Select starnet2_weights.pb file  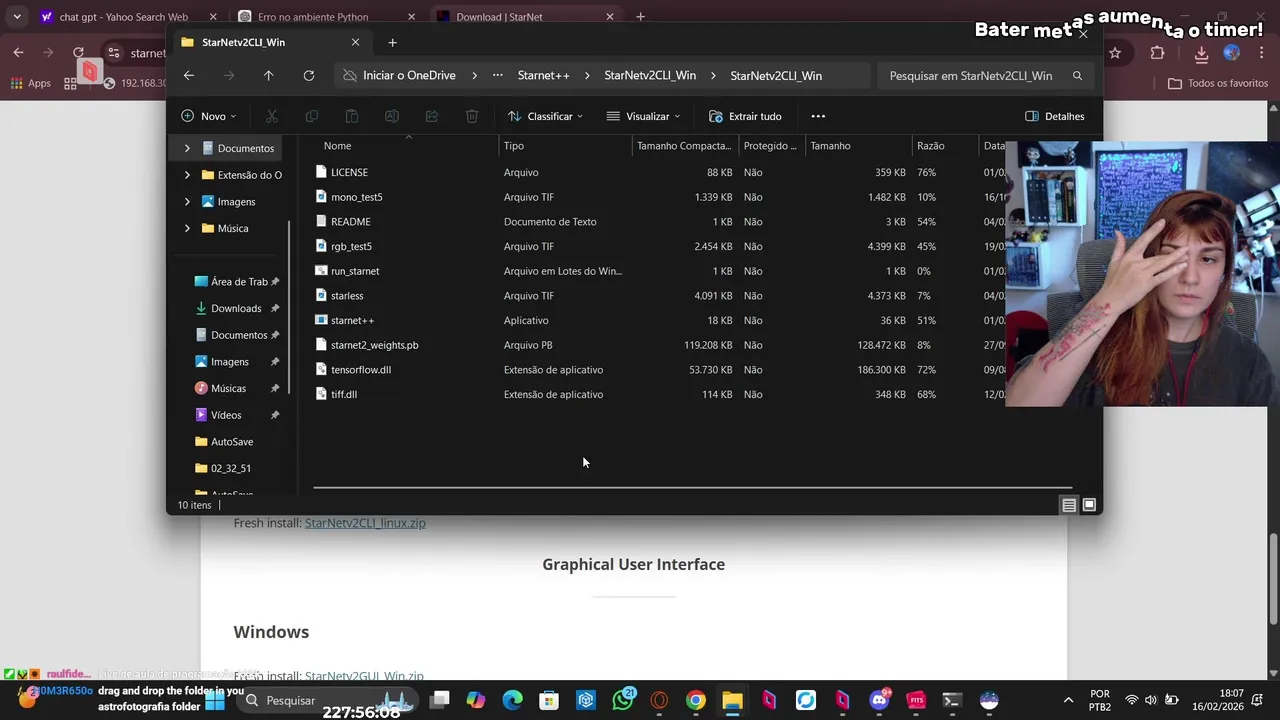click(374, 345)
